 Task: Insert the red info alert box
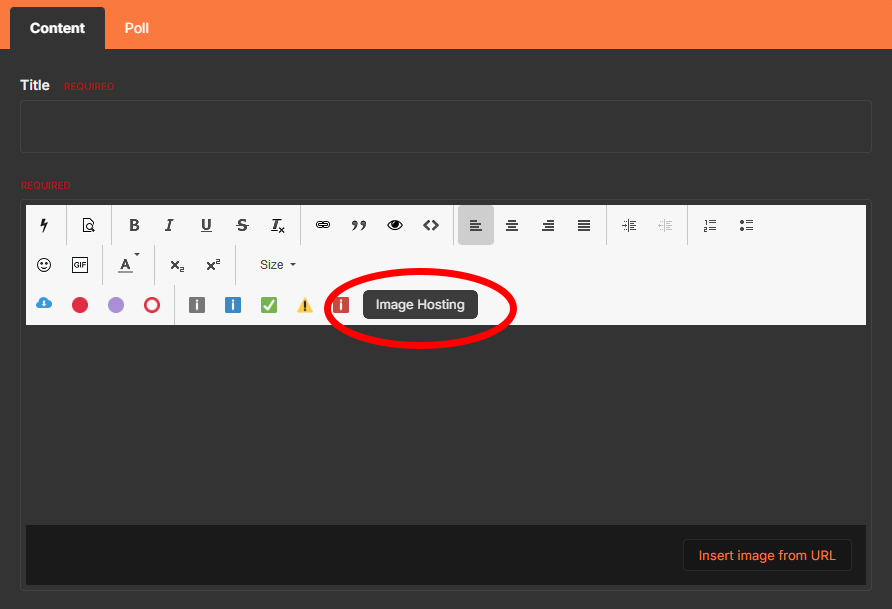pyautogui.click(x=341, y=305)
